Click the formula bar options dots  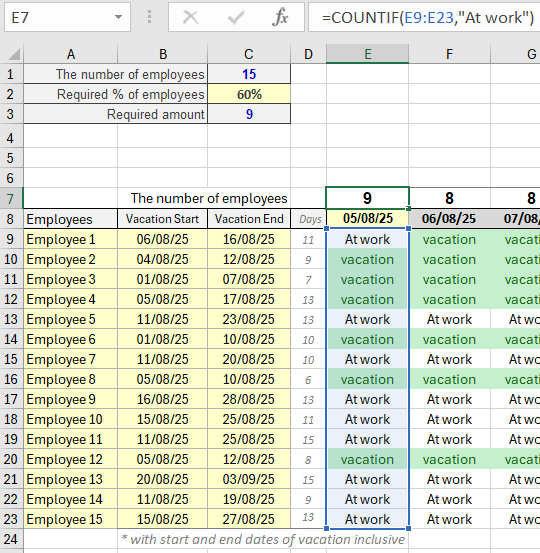click(x=150, y=17)
